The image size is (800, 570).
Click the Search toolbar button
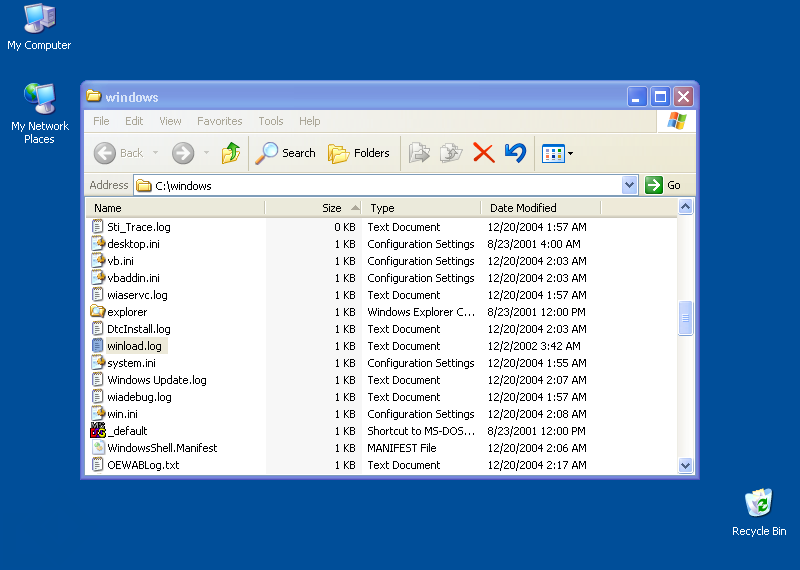286,153
